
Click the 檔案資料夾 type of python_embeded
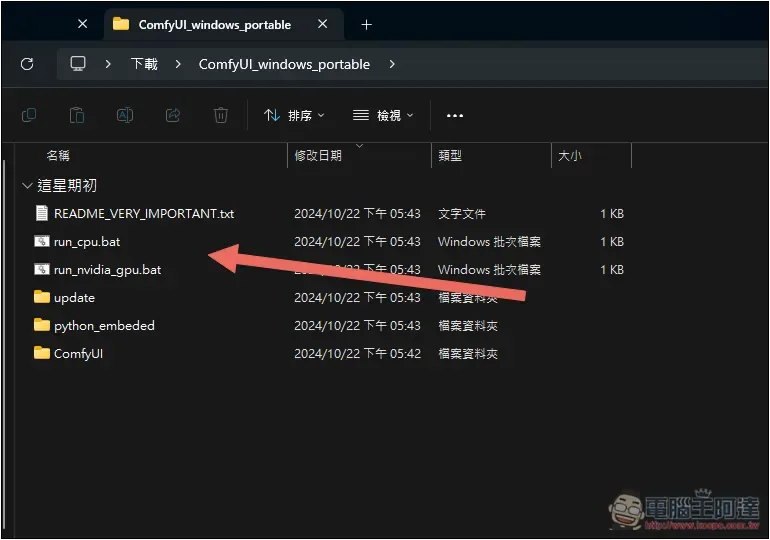coord(468,325)
